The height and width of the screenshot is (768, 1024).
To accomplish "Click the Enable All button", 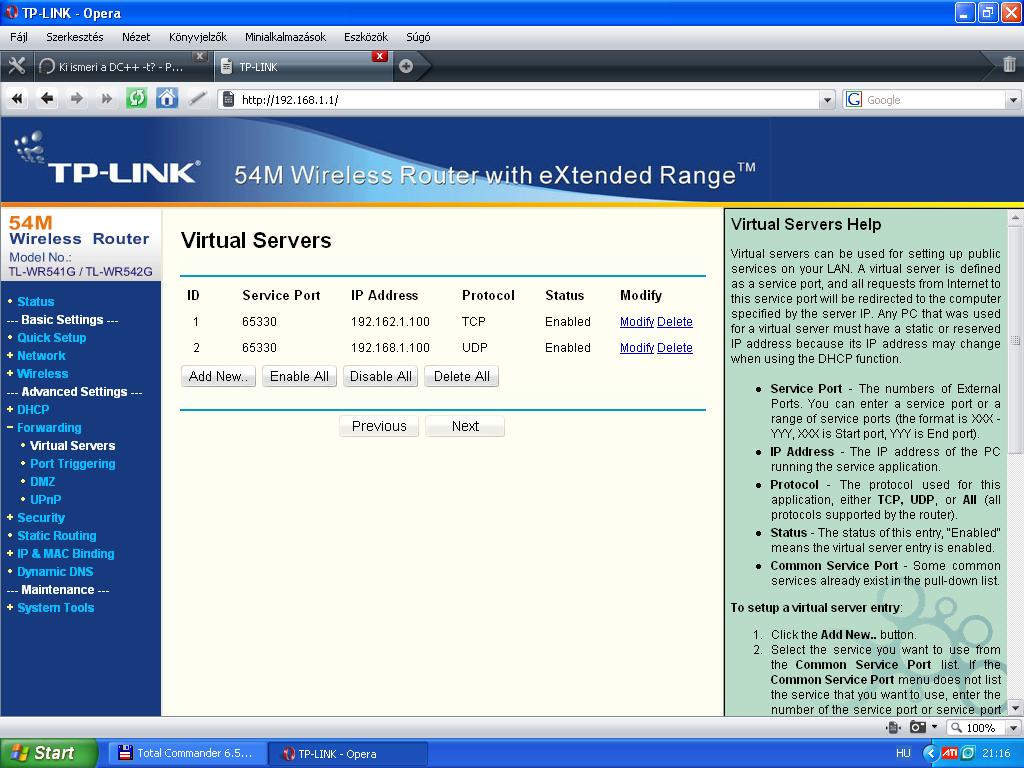I will click(x=299, y=377).
